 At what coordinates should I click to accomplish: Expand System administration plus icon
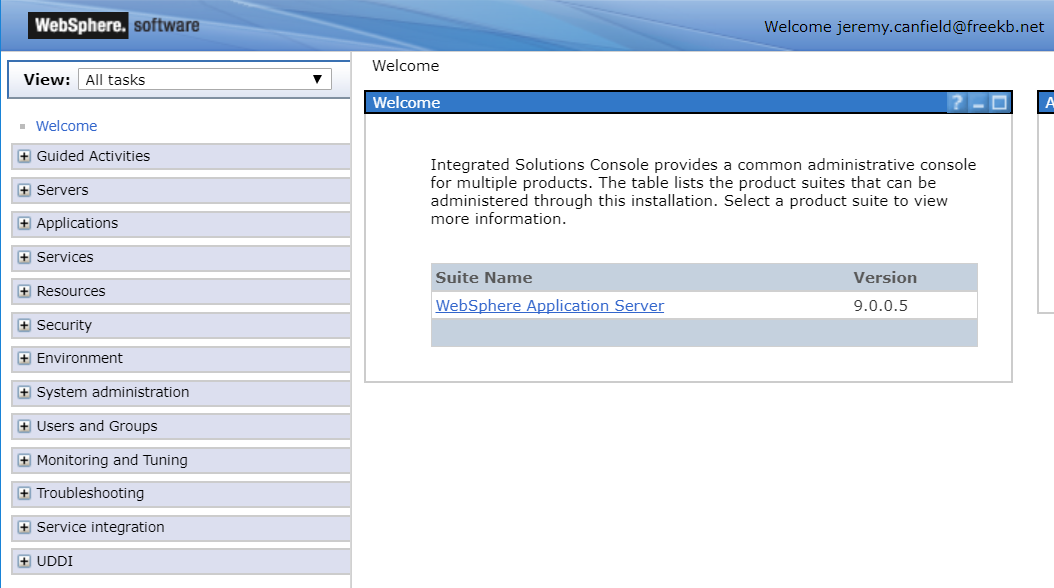(24, 392)
